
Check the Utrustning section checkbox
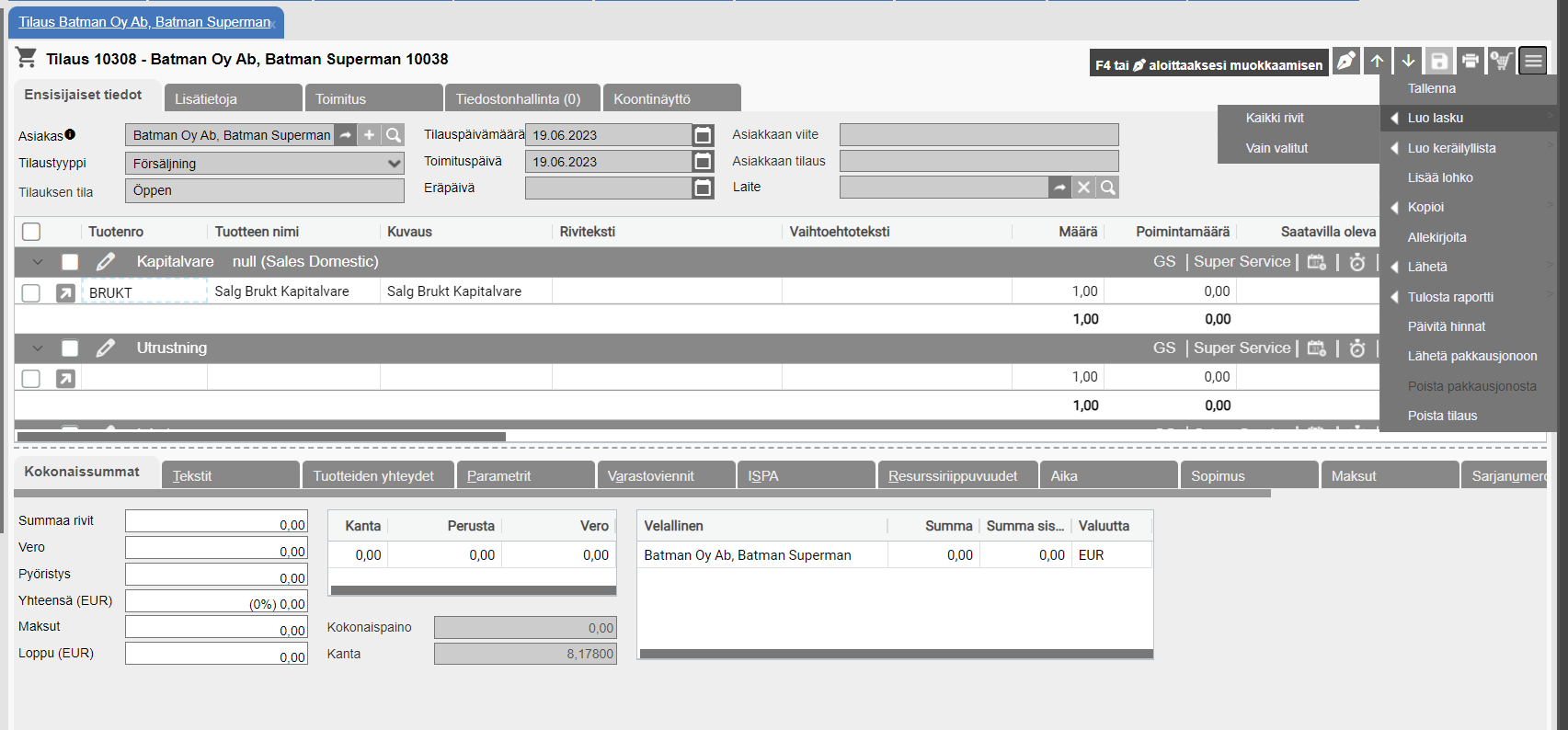[x=70, y=348]
